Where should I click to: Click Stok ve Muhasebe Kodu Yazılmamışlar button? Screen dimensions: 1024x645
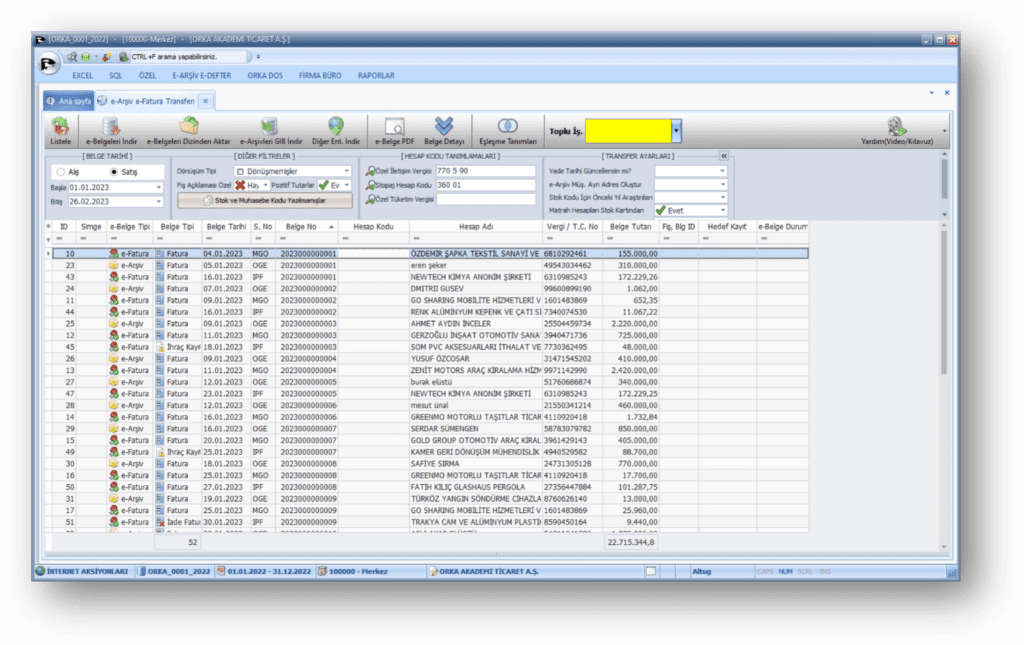coord(264,201)
